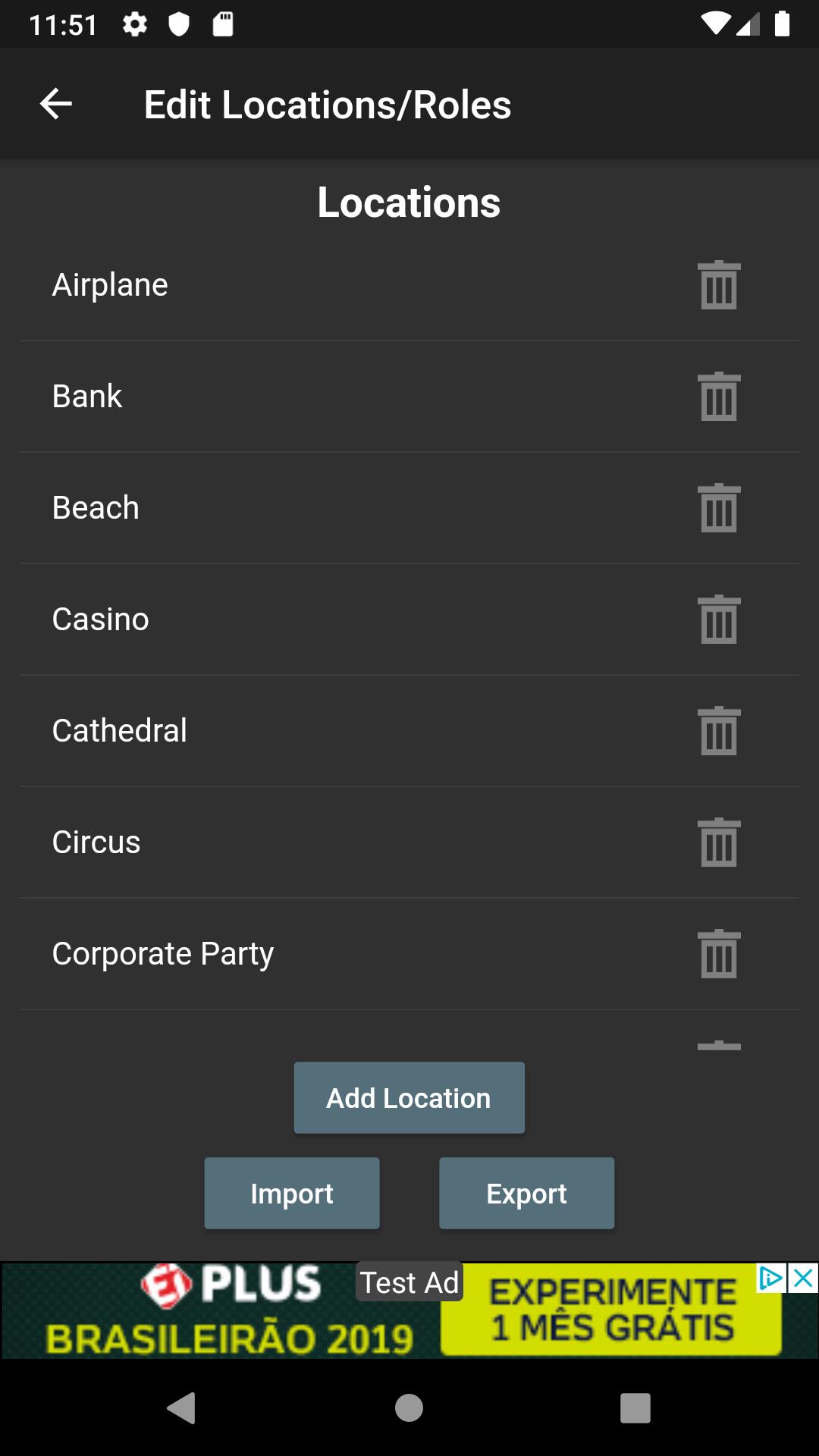Remove Corporate Party from the list
This screenshot has width=819, height=1456.
[719, 954]
